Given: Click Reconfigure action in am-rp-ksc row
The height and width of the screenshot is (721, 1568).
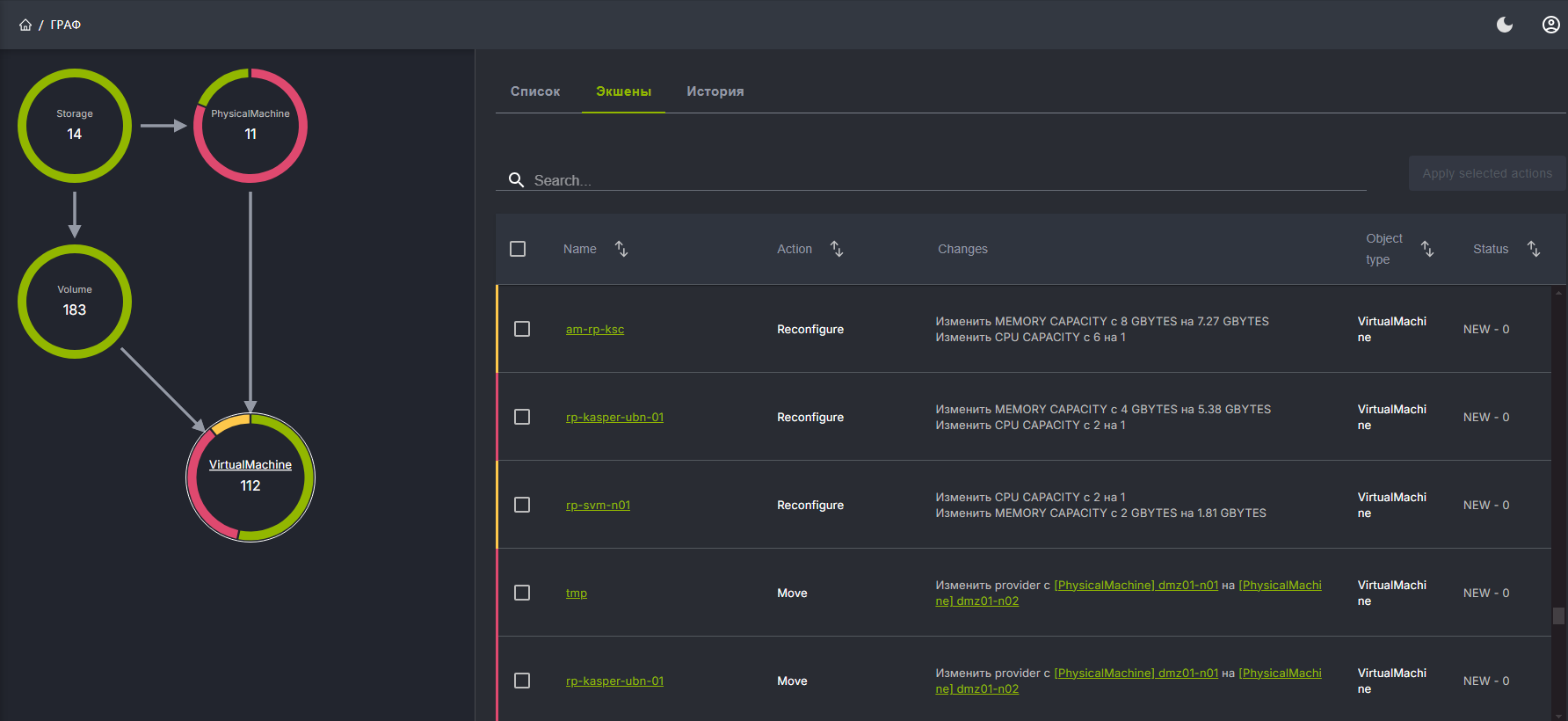Looking at the screenshot, I should click(x=810, y=329).
